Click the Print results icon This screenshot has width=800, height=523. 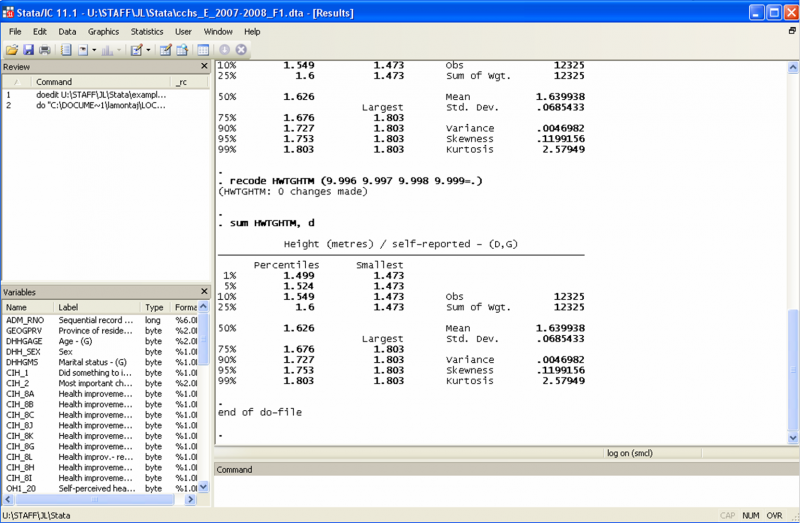[x=44, y=49]
